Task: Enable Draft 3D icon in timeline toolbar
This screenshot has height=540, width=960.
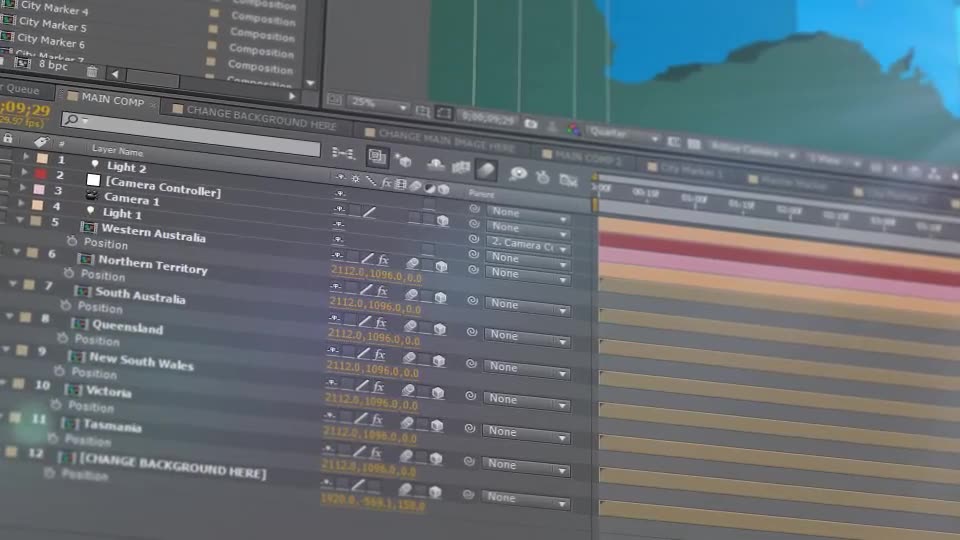Action: [x=404, y=161]
